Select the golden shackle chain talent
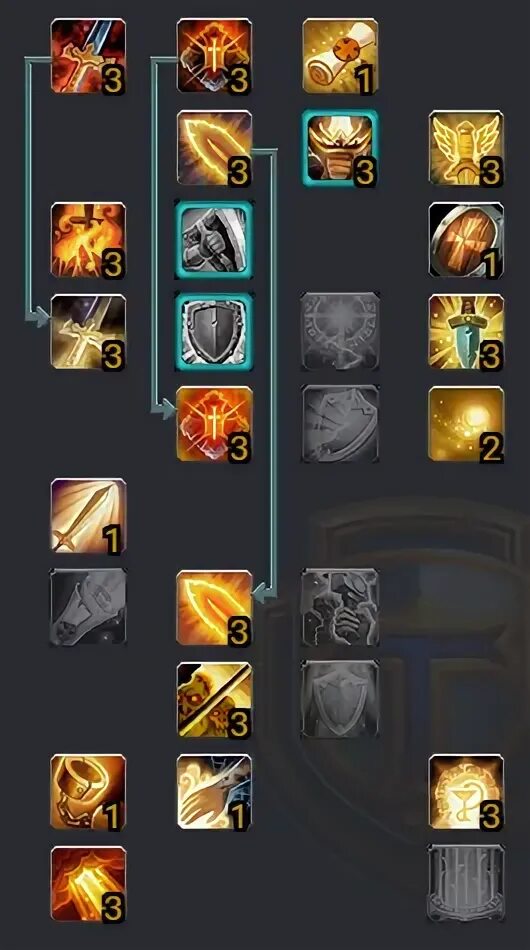The height and width of the screenshot is (950, 530). (x=88, y=792)
